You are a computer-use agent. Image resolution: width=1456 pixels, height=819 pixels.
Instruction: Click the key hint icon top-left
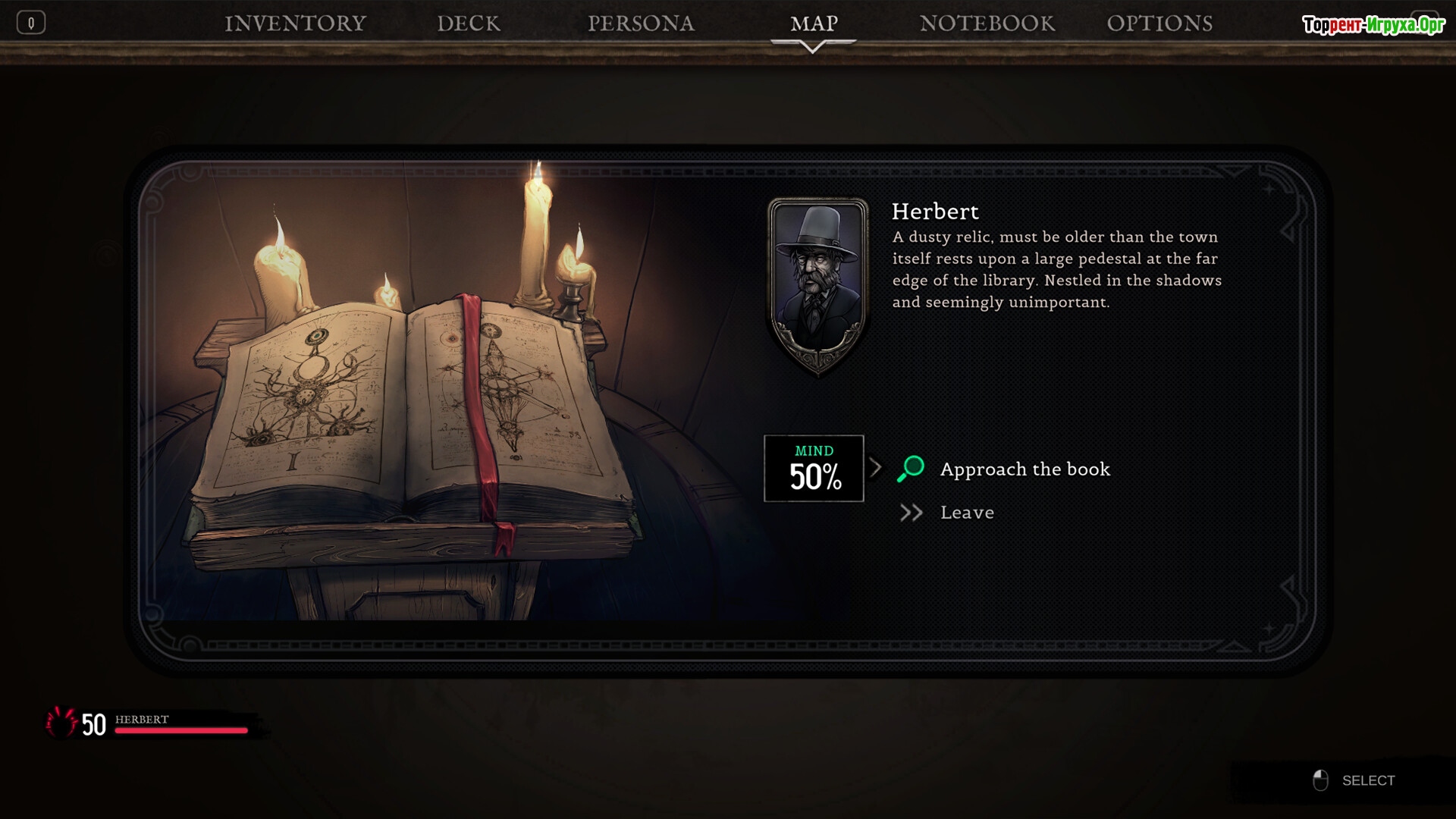coord(31,23)
